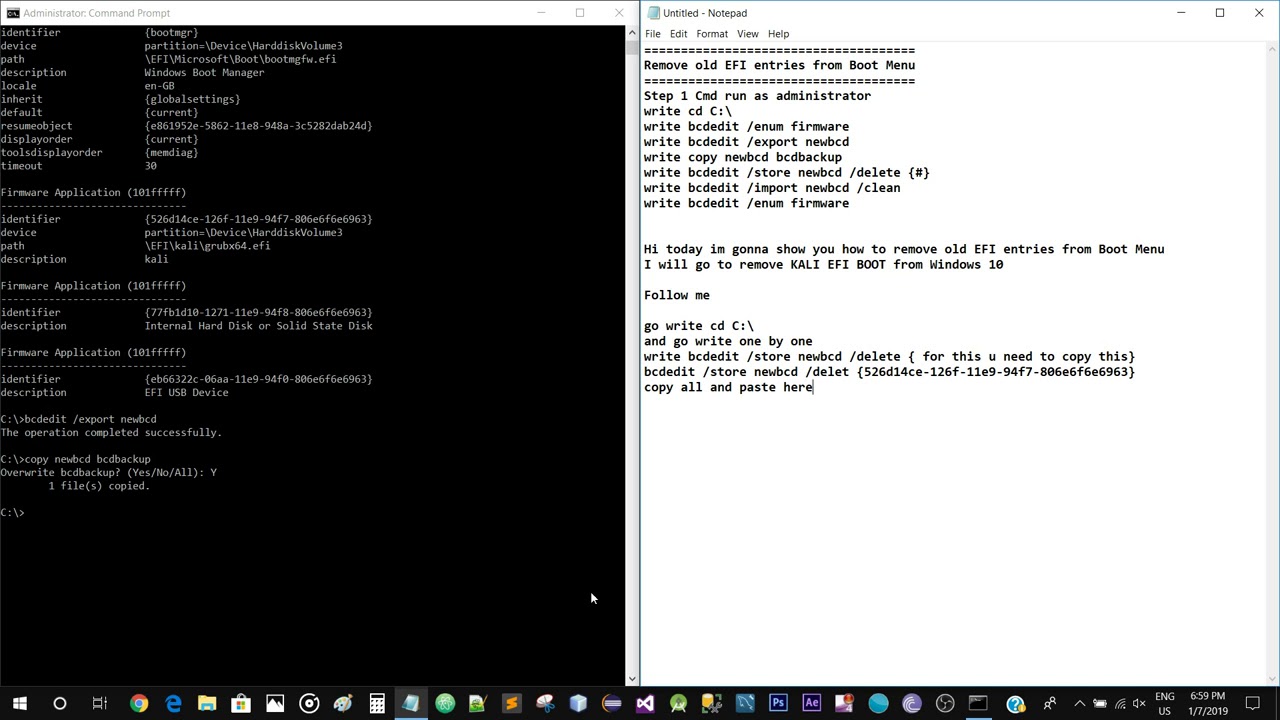This screenshot has width=1280, height=720.
Task: Open Snipping Tool from taskbar
Action: click(x=545, y=704)
